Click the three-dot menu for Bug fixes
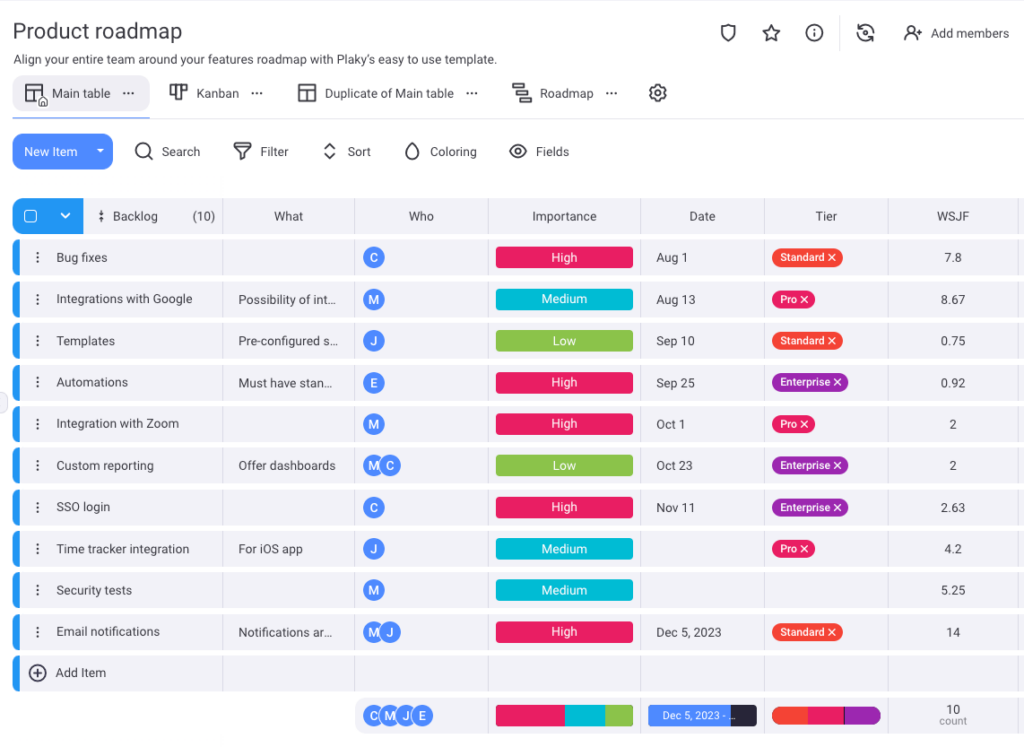Image resolution: width=1024 pixels, height=747 pixels. (38, 258)
